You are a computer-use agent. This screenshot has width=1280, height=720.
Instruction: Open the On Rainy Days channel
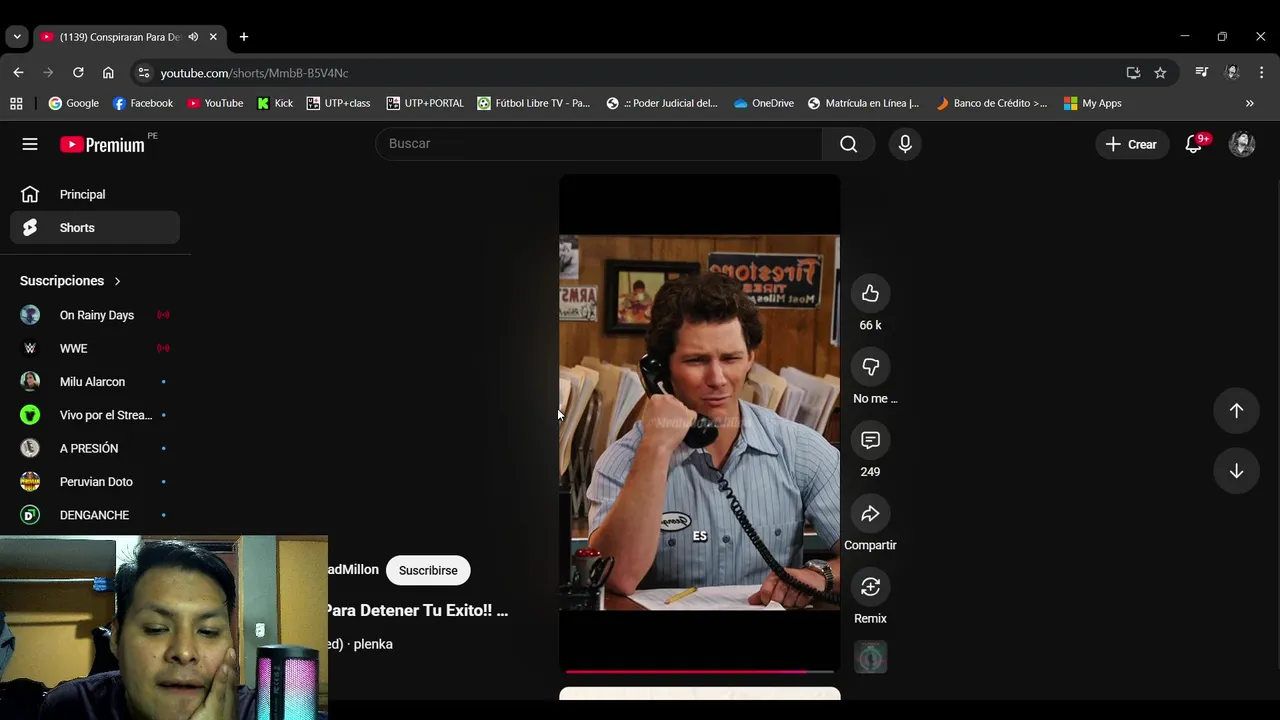click(95, 315)
